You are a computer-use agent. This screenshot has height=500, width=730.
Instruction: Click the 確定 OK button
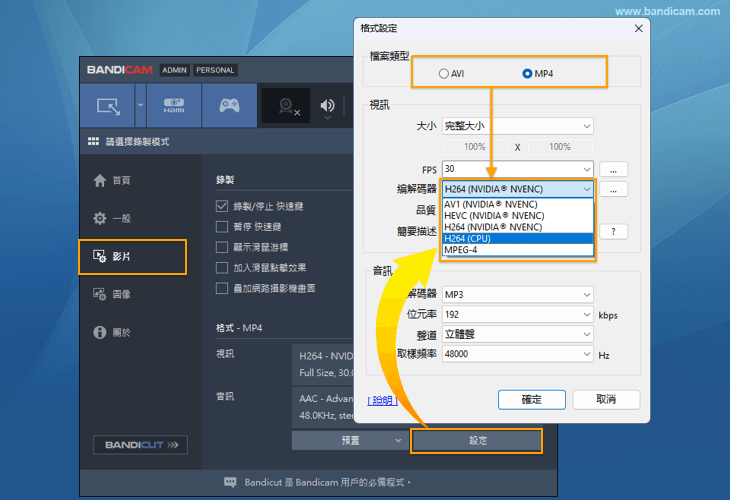(532, 399)
